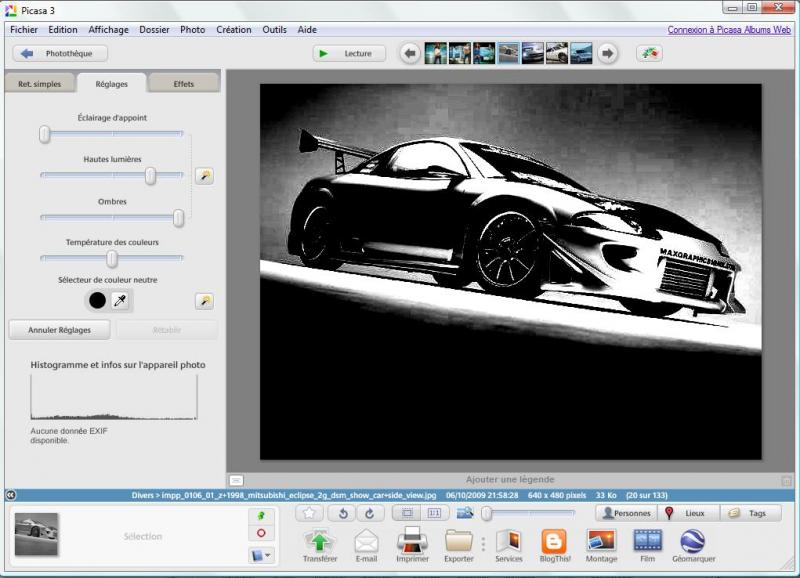Open the fifth filmstrip thumbnail
The image size is (800, 578).
click(533, 54)
